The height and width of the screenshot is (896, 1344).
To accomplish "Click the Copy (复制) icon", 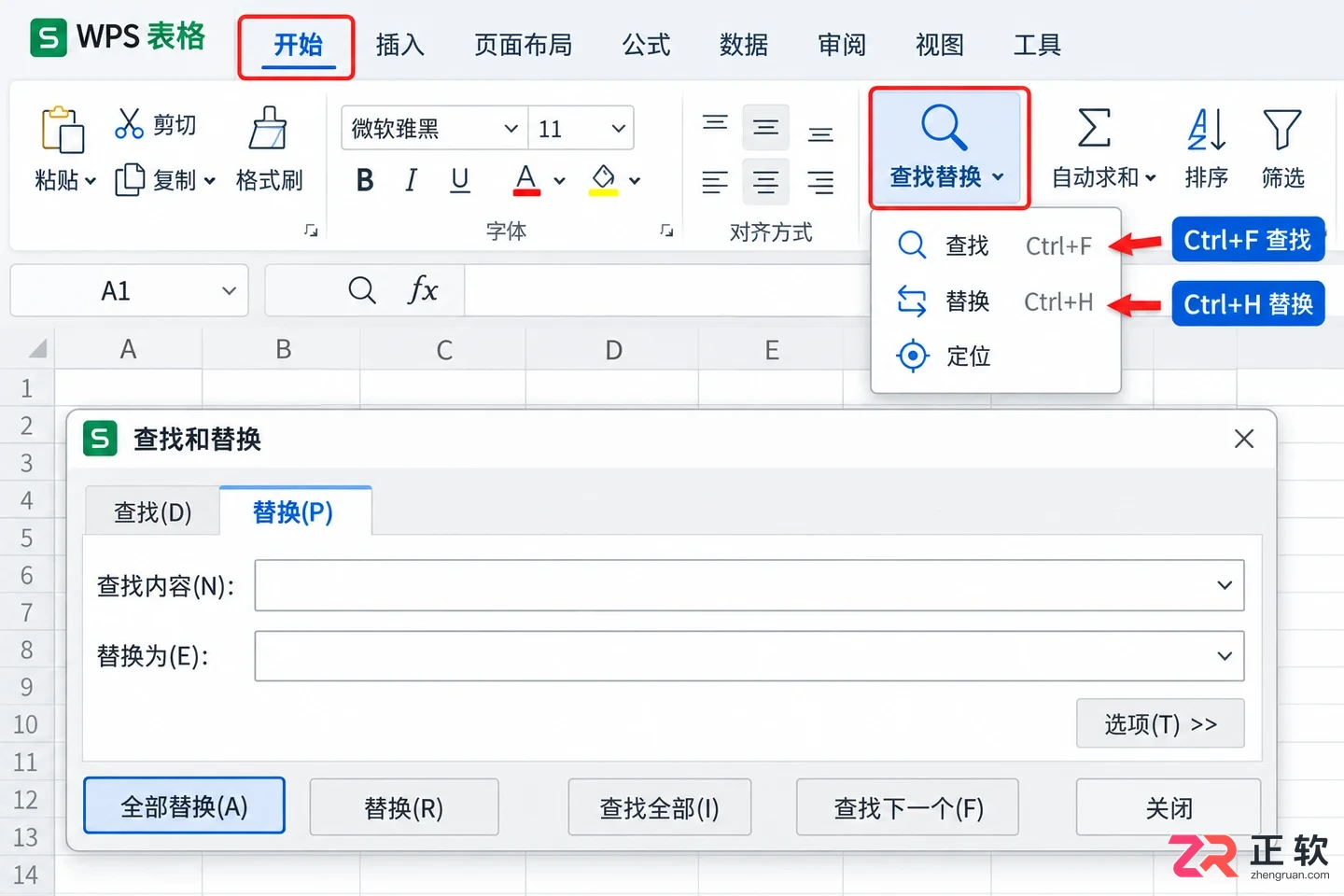I will pos(130,179).
